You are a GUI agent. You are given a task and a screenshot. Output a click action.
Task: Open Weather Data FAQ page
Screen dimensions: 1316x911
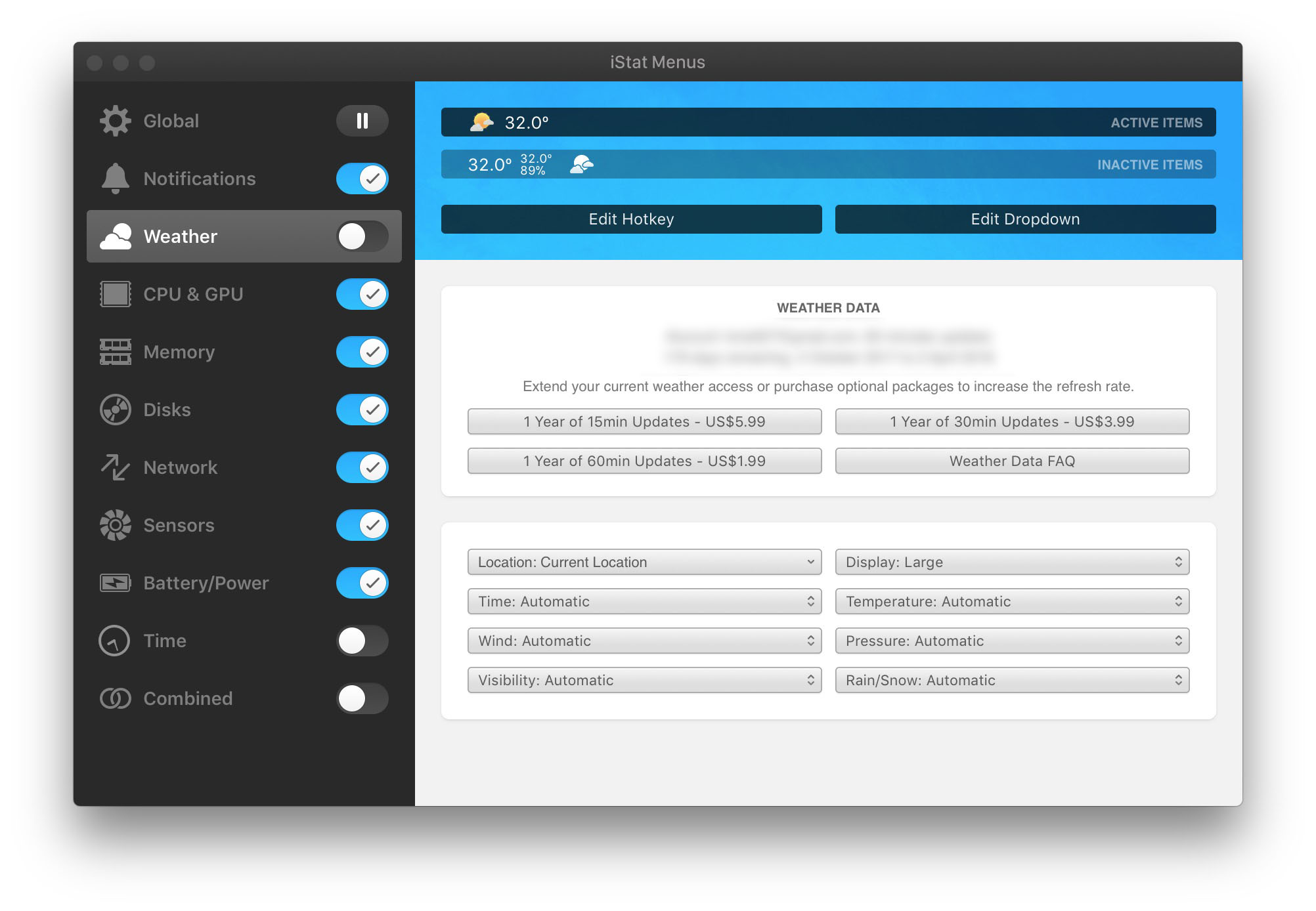[x=1011, y=460]
